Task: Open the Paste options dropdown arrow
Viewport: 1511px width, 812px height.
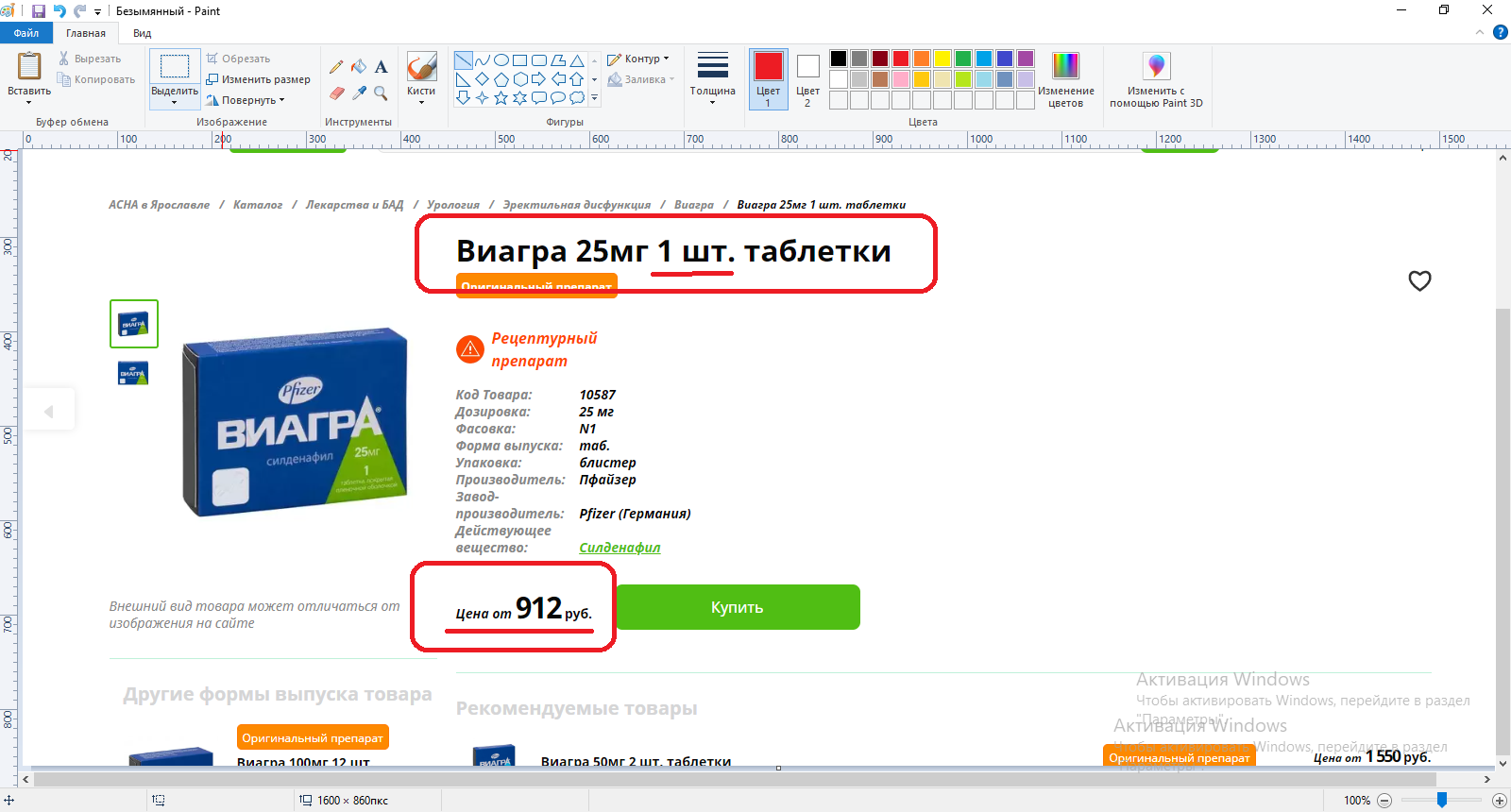Action: coord(29,102)
